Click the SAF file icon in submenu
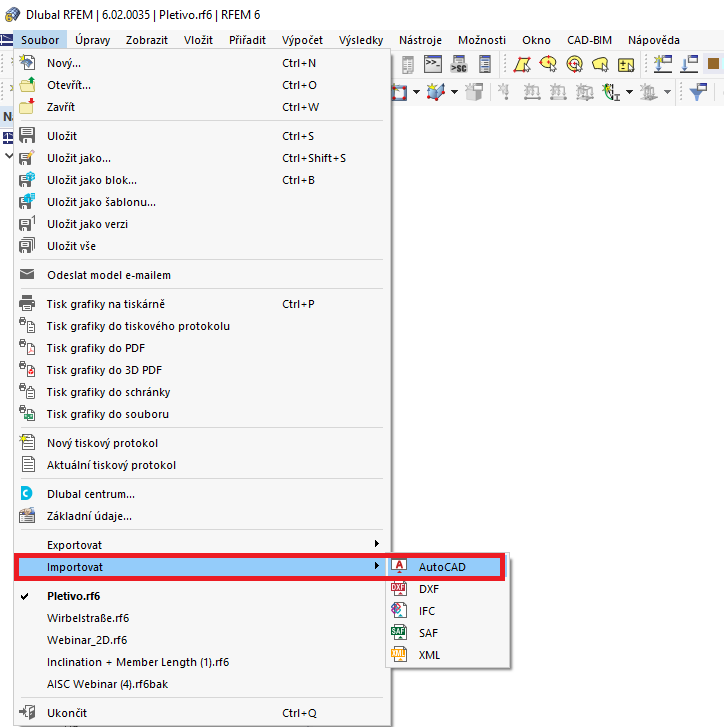The height and width of the screenshot is (727, 724). (x=399, y=632)
